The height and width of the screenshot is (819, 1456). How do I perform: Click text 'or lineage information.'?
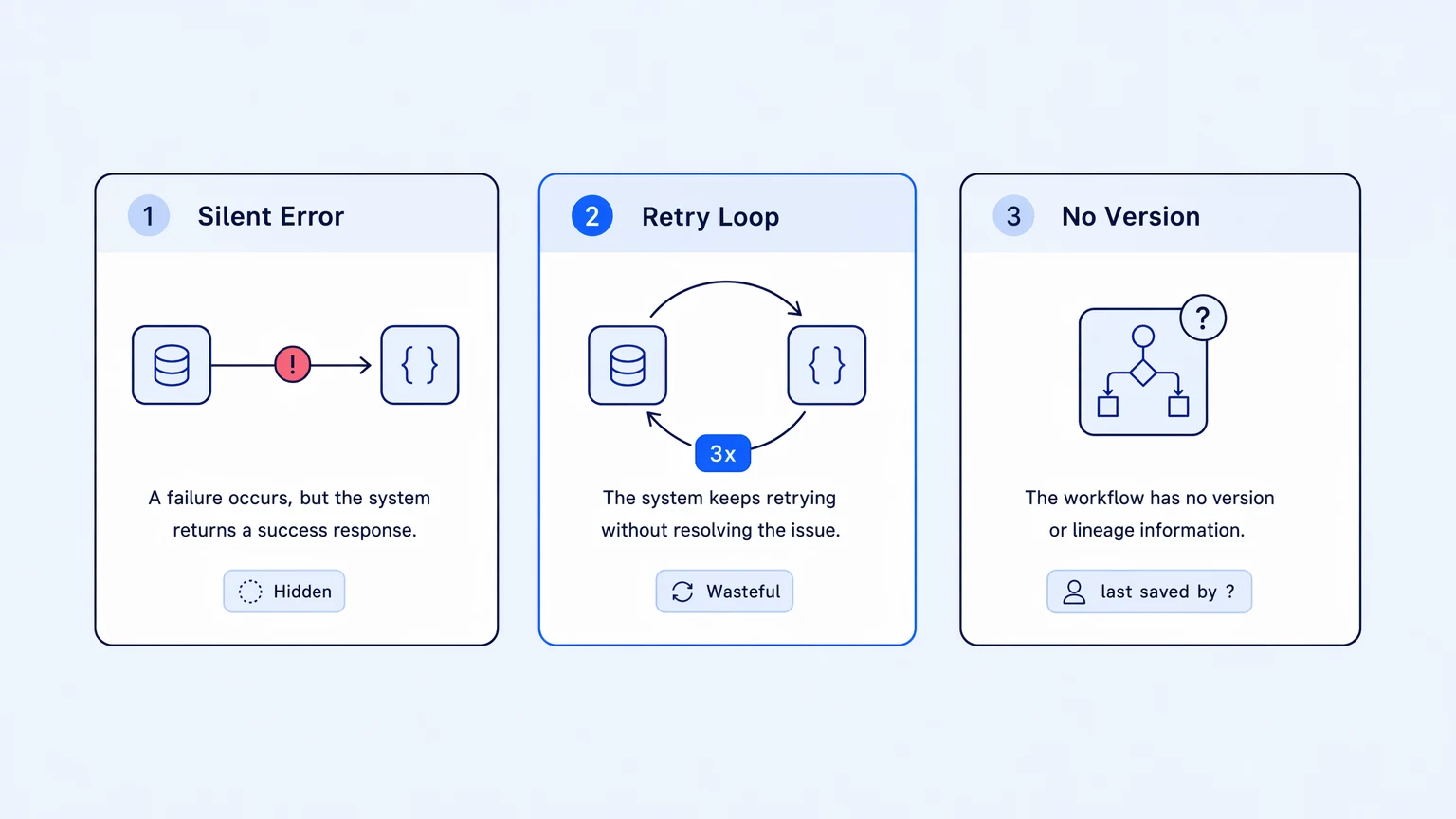(1147, 530)
